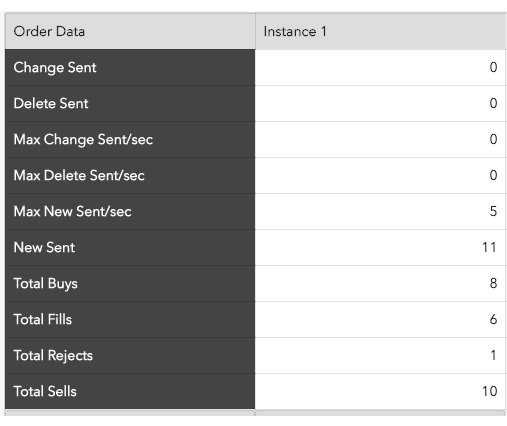Select the Total Buys row label

pyautogui.click(x=130, y=284)
